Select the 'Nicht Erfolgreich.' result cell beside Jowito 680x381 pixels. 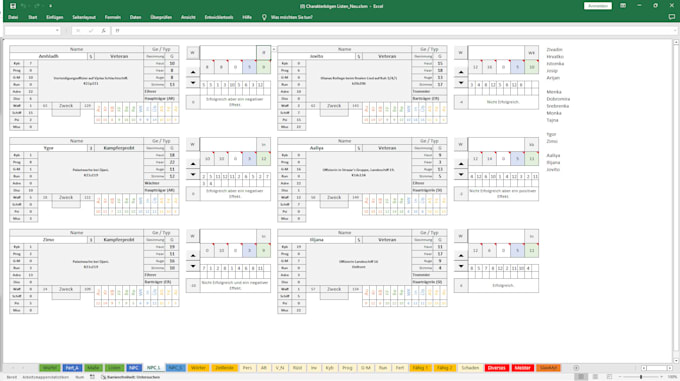point(503,102)
